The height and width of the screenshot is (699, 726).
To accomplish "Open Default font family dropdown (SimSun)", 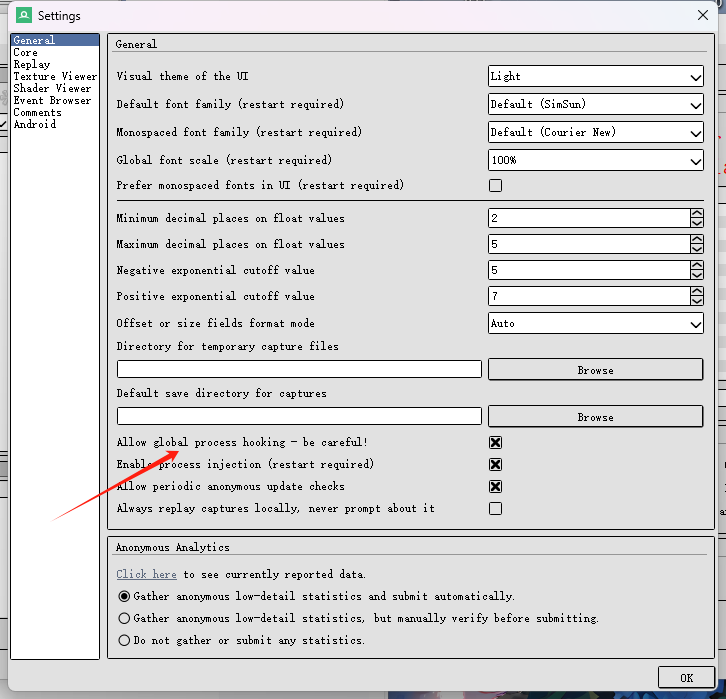I will tap(596, 104).
